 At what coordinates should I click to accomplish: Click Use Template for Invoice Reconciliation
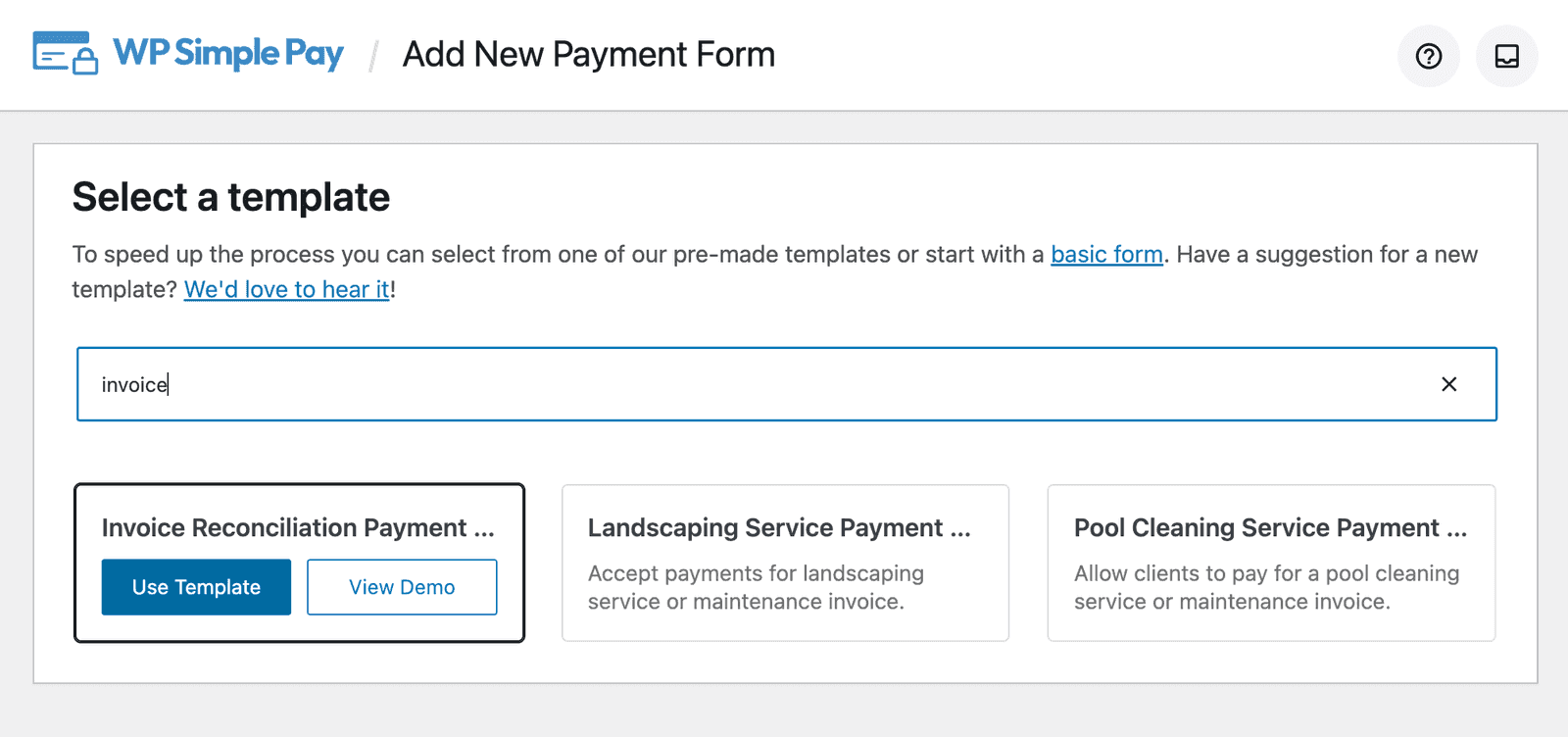point(196,587)
